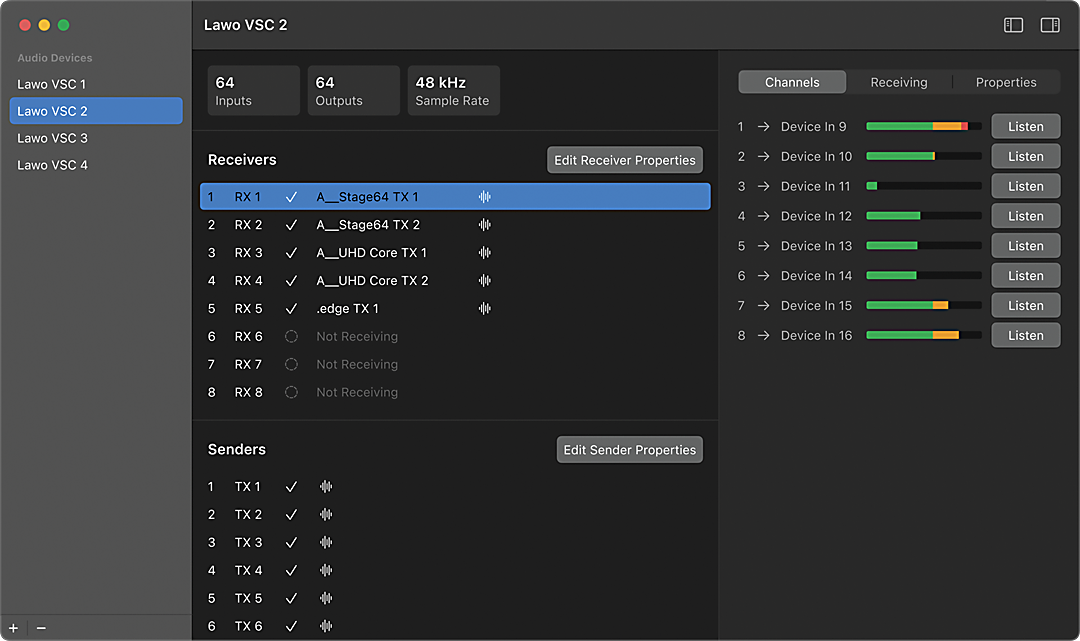Viewport: 1080px width, 641px height.
Task: Toggle the RX 3 receiving checkmark
Action: 291,253
